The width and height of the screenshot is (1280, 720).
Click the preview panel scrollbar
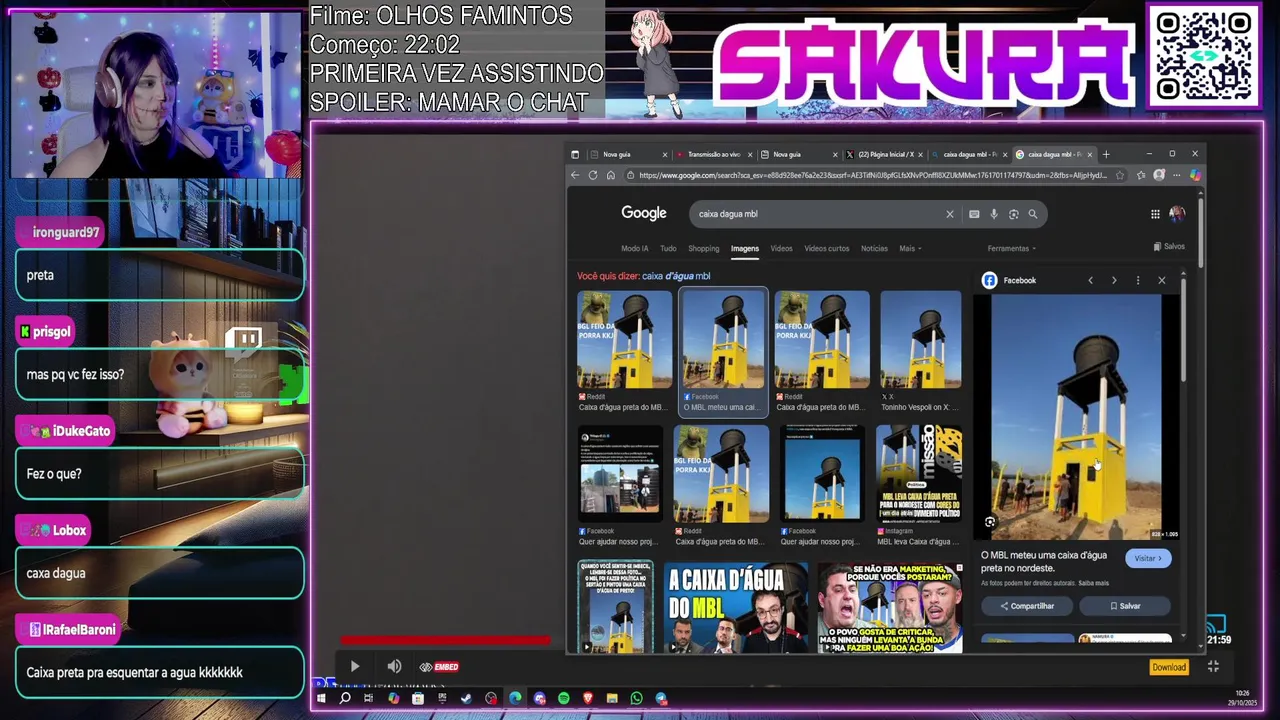[1184, 330]
